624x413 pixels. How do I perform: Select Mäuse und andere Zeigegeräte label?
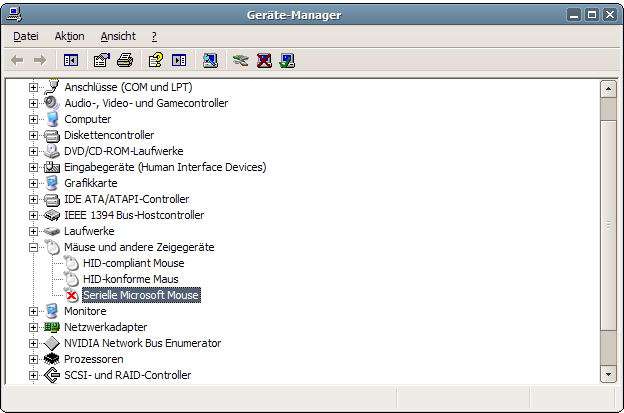[139, 247]
